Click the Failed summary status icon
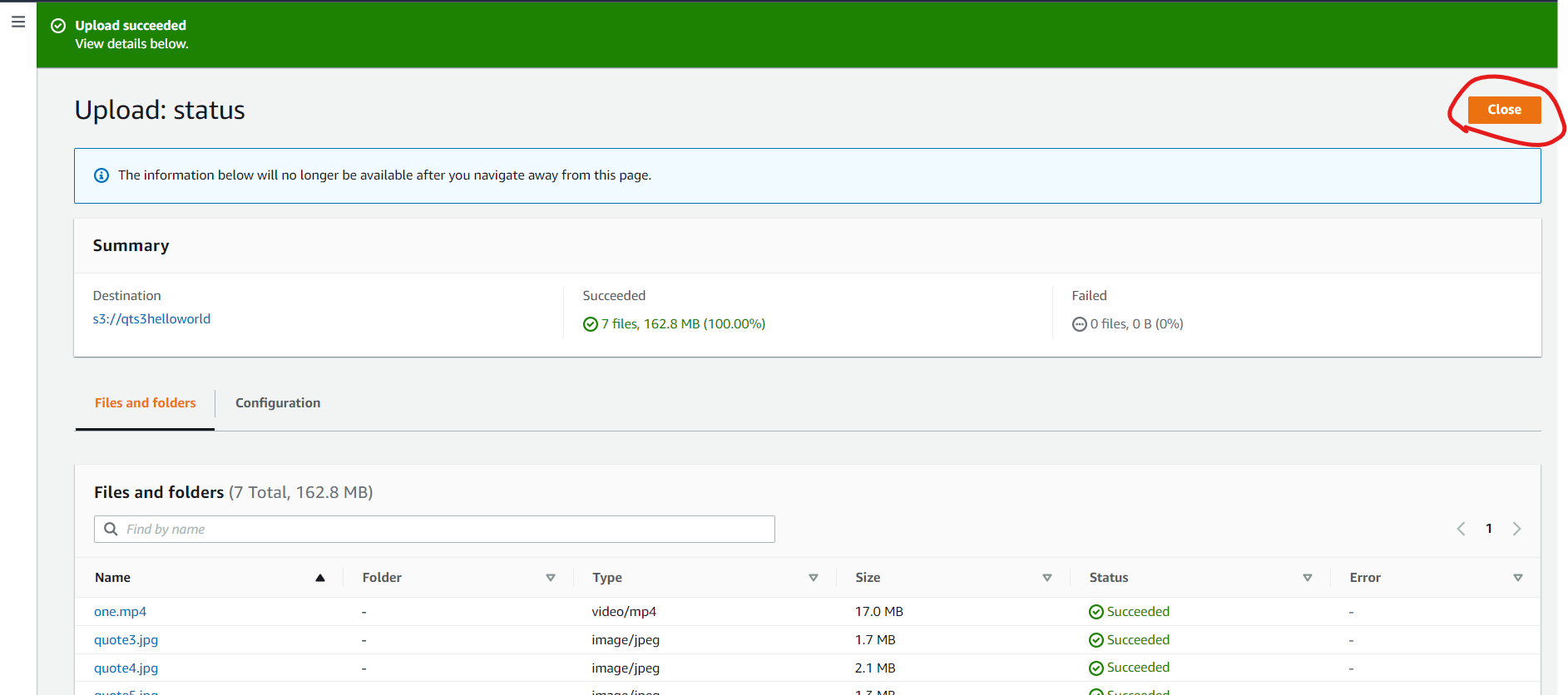 (x=1080, y=324)
